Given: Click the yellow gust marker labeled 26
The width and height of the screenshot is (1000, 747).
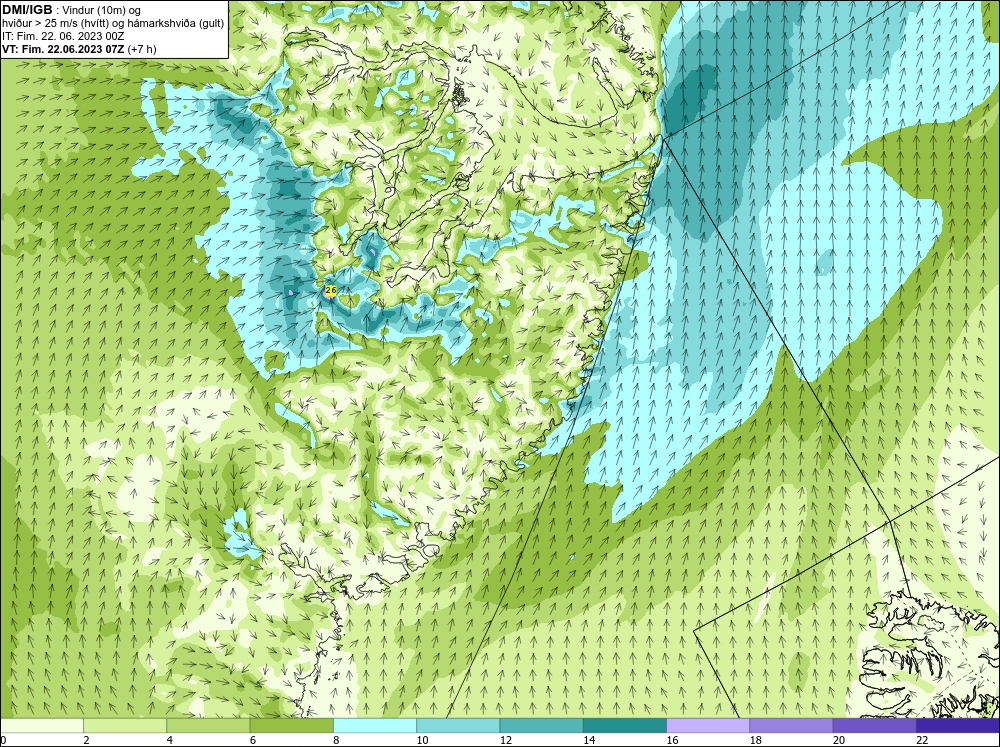Looking at the screenshot, I should click(x=330, y=290).
